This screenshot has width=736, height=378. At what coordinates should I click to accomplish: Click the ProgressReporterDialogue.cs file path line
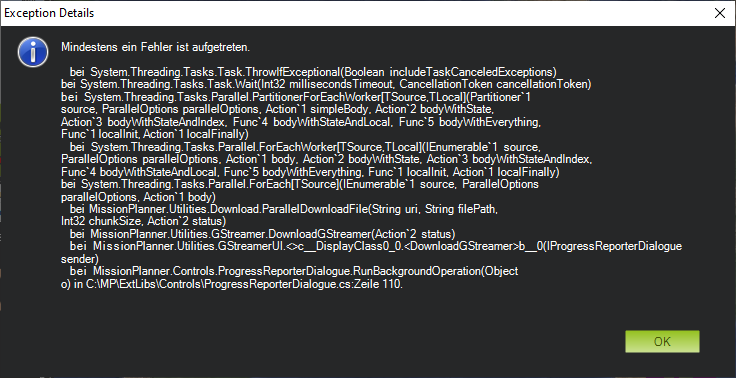(232, 284)
